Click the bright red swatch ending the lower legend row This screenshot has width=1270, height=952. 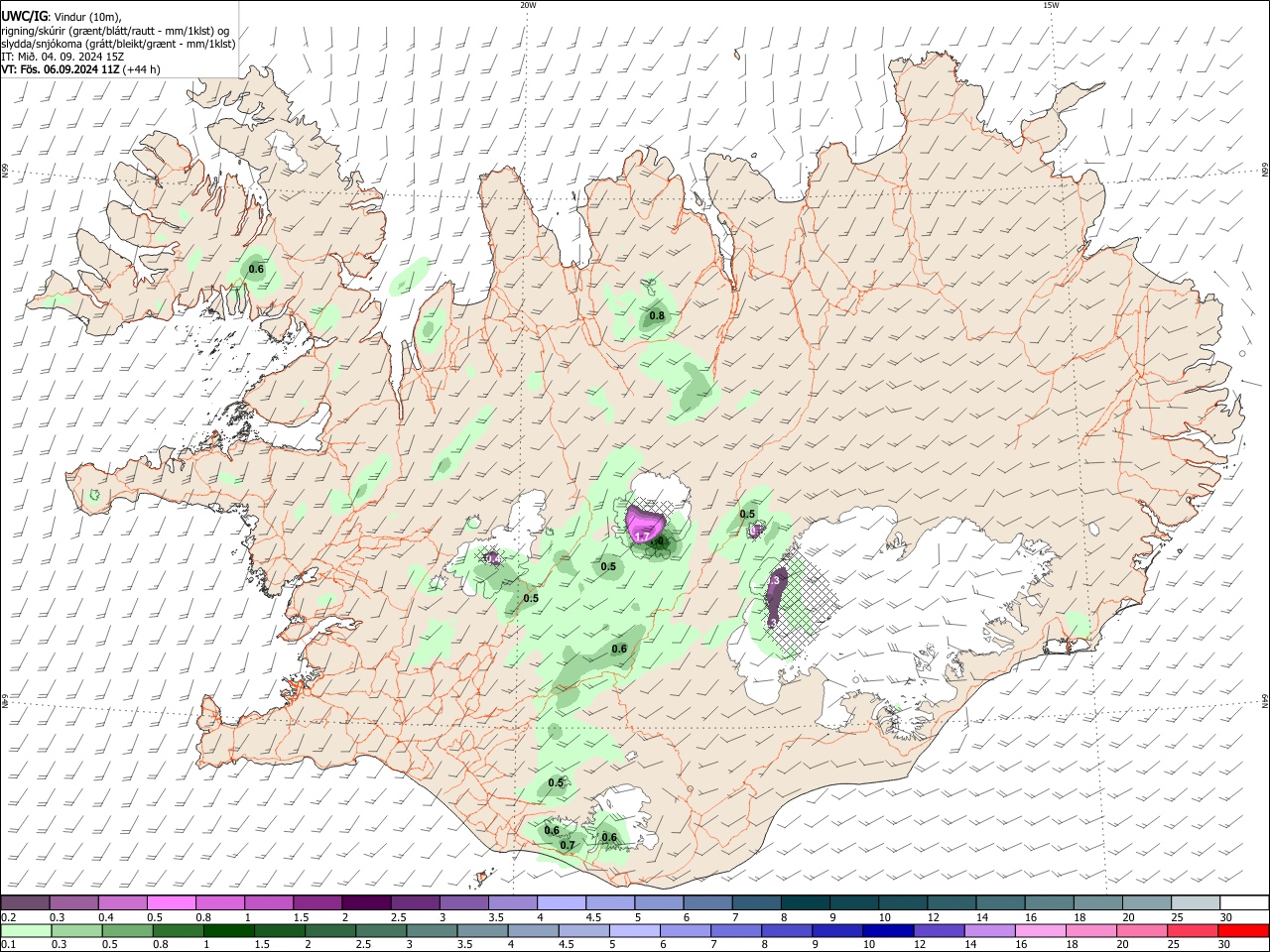tap(1244, 930)
